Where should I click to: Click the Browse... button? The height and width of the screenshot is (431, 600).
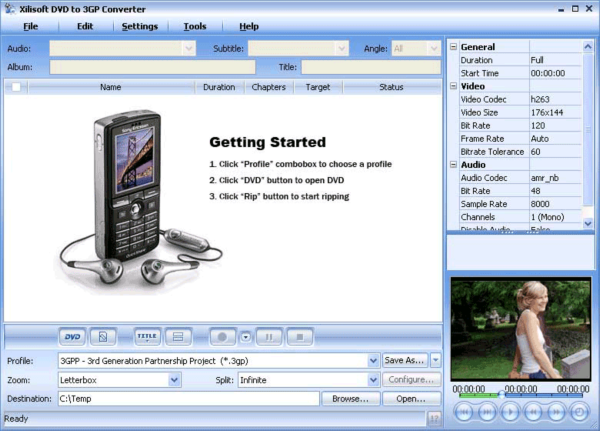pos(350,398)
